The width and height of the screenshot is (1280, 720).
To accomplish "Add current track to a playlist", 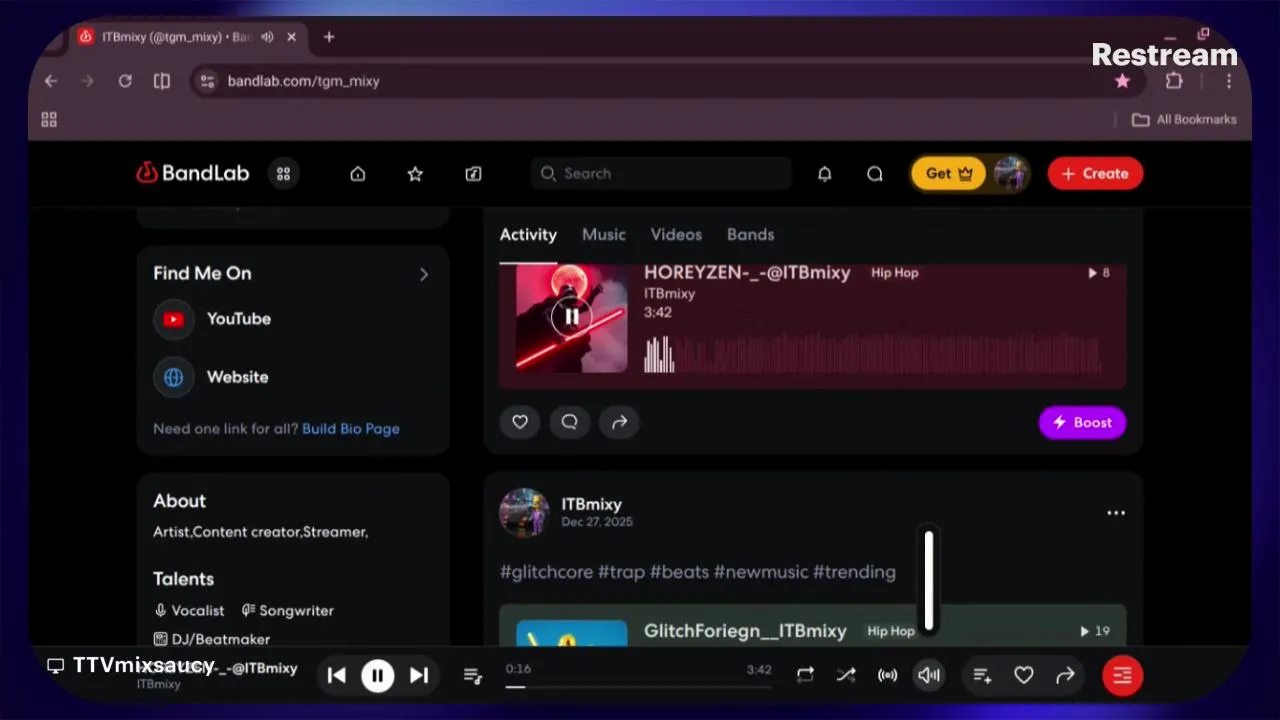I will pyautogui.click(x=982, y=676).
